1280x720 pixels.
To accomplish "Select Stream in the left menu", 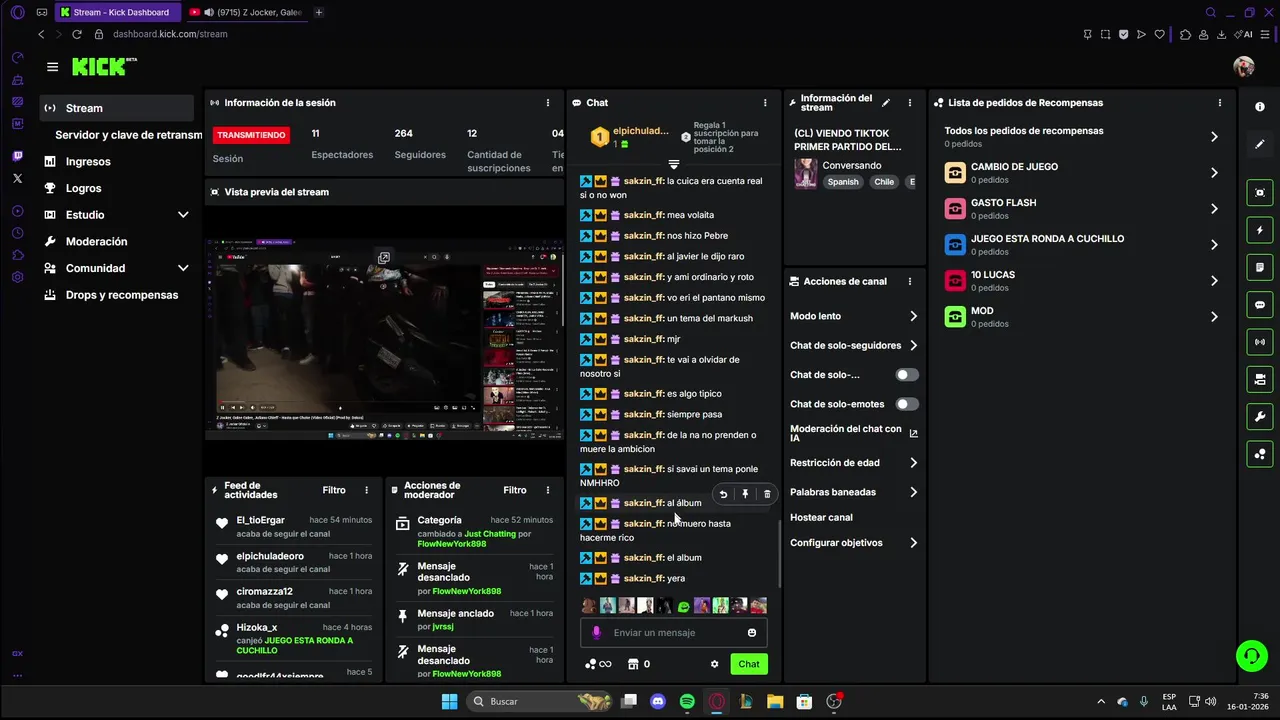I will coord(117,108).
